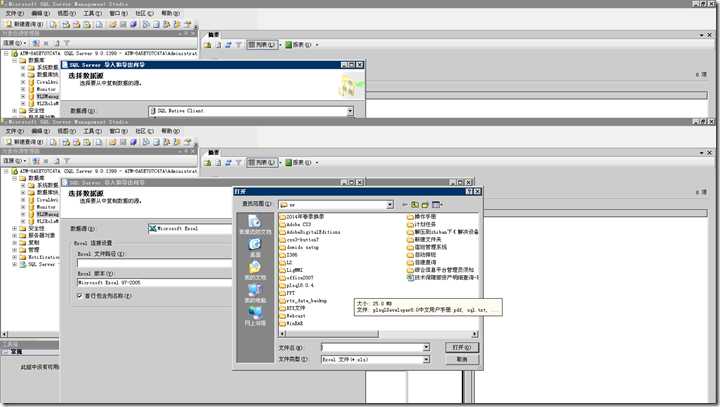Select the I386 folder
Viewport: 720px width, 407px height.
(x=288, y=255)
